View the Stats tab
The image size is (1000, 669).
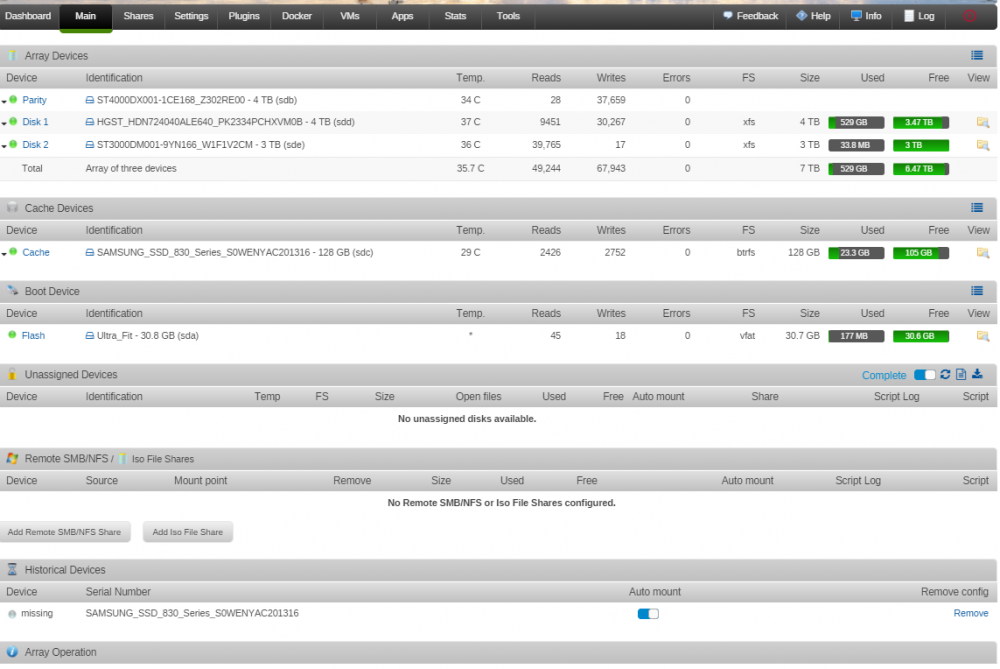pos(455,16)
